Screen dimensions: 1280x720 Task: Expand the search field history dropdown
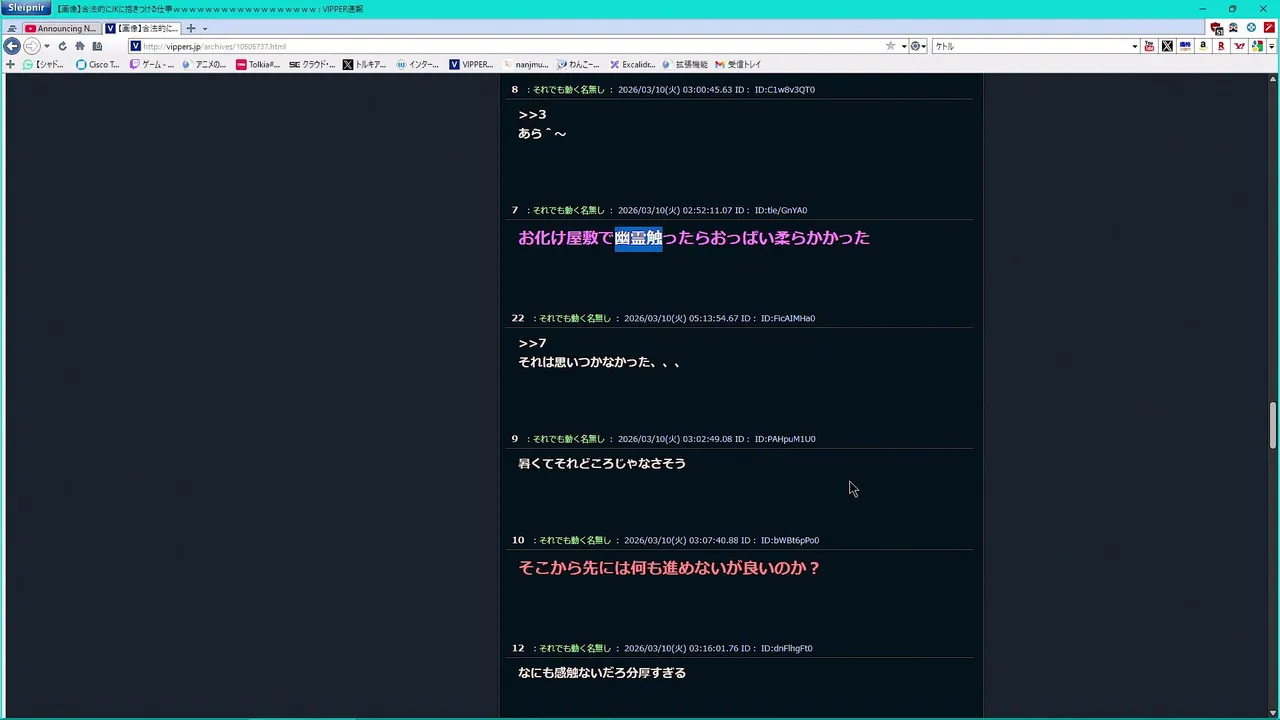click(1135, 46)
